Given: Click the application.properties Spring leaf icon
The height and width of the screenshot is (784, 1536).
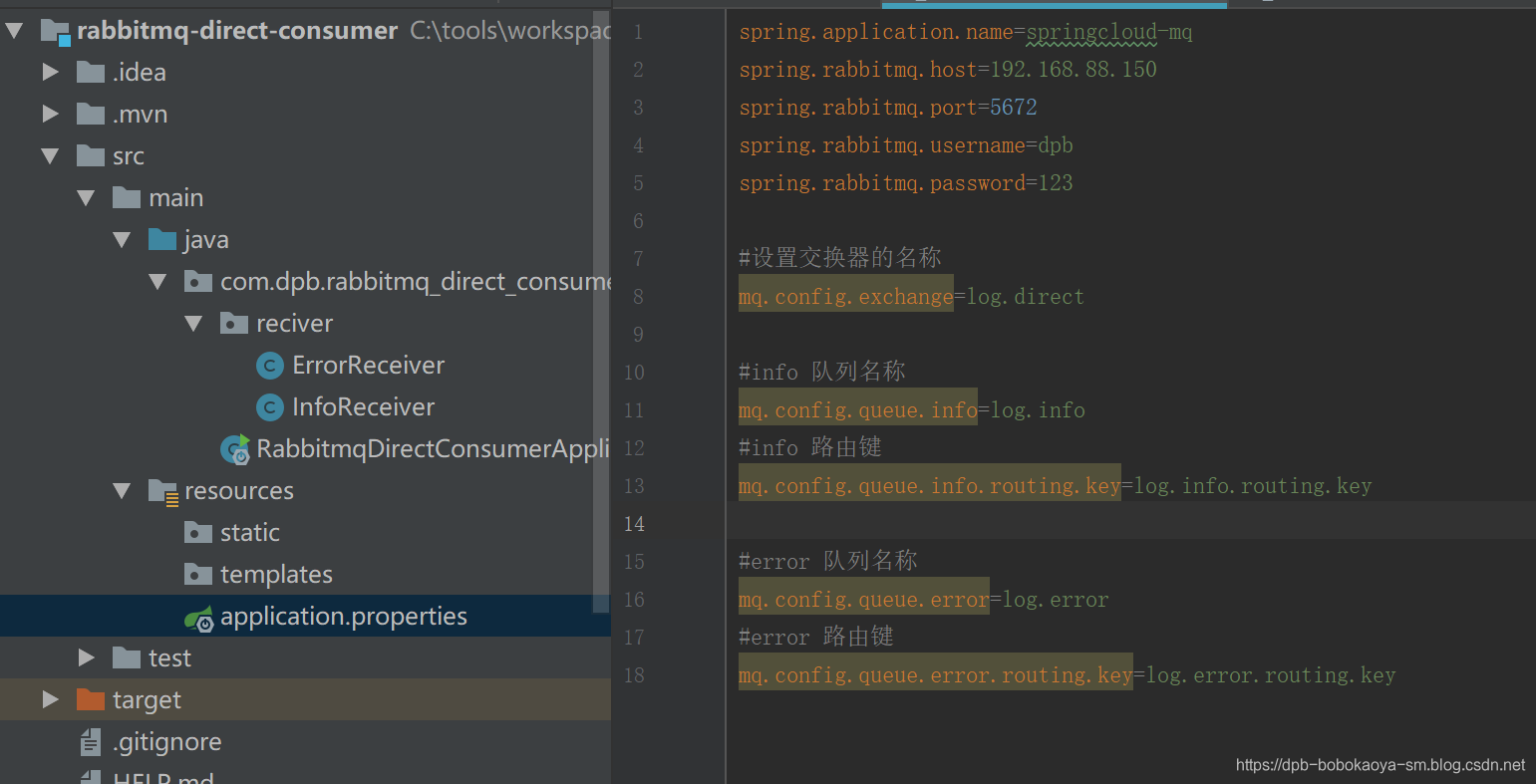Looking at the screenshot, I should click(199, 618).
